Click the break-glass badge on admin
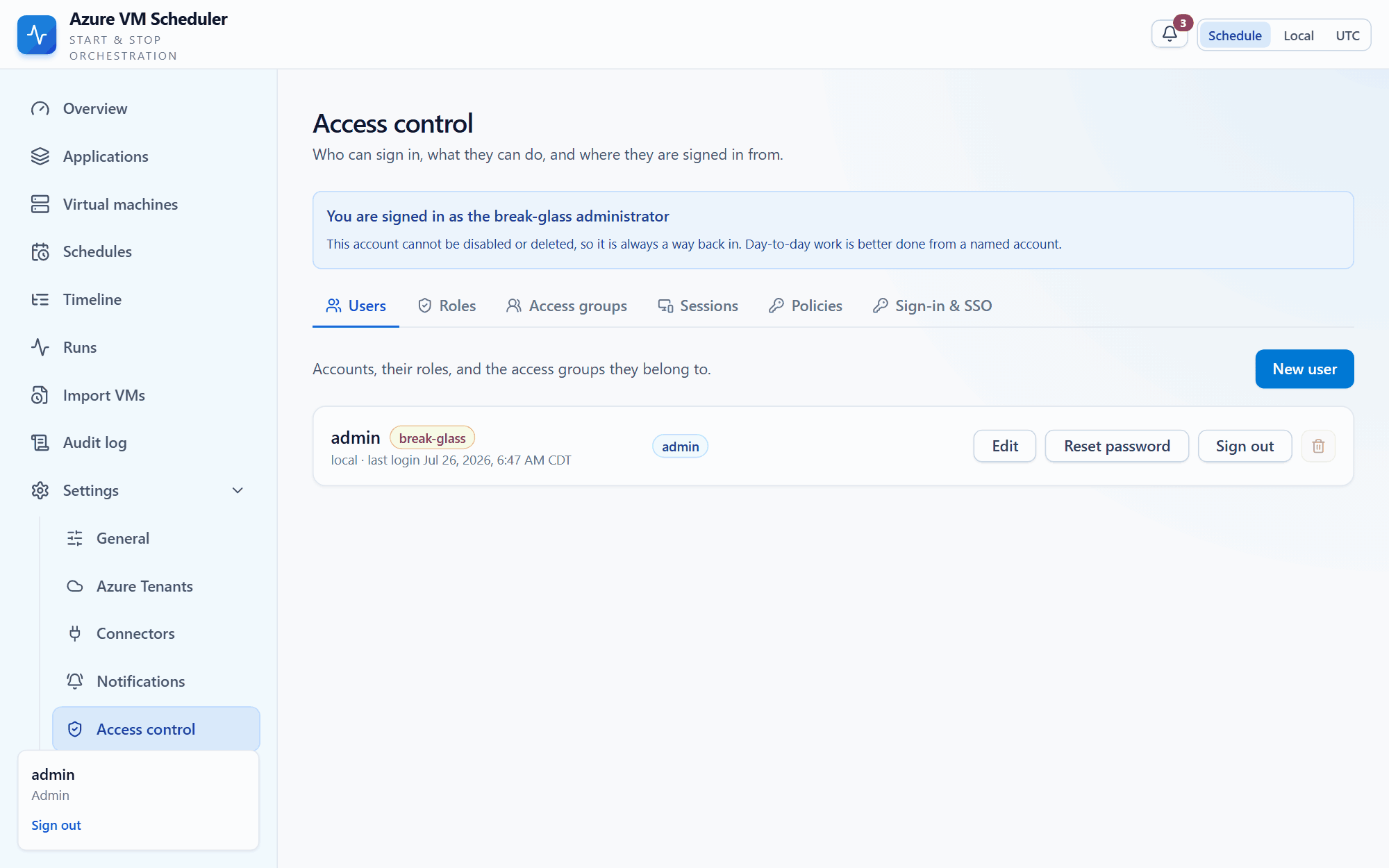Viewport: 1389px width, 868px height. tap(432, 438)
